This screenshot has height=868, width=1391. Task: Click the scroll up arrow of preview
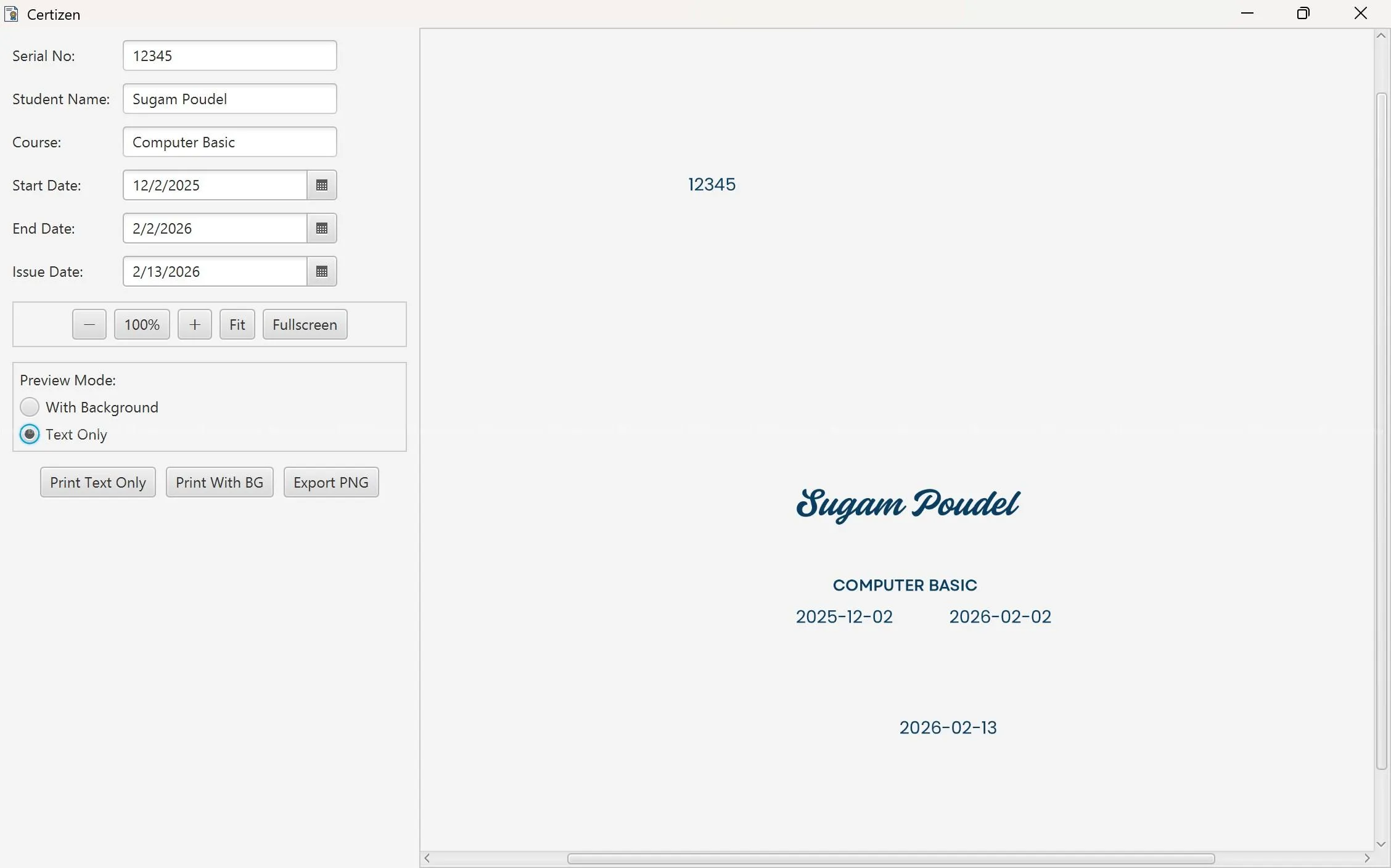click(1381, 36)
